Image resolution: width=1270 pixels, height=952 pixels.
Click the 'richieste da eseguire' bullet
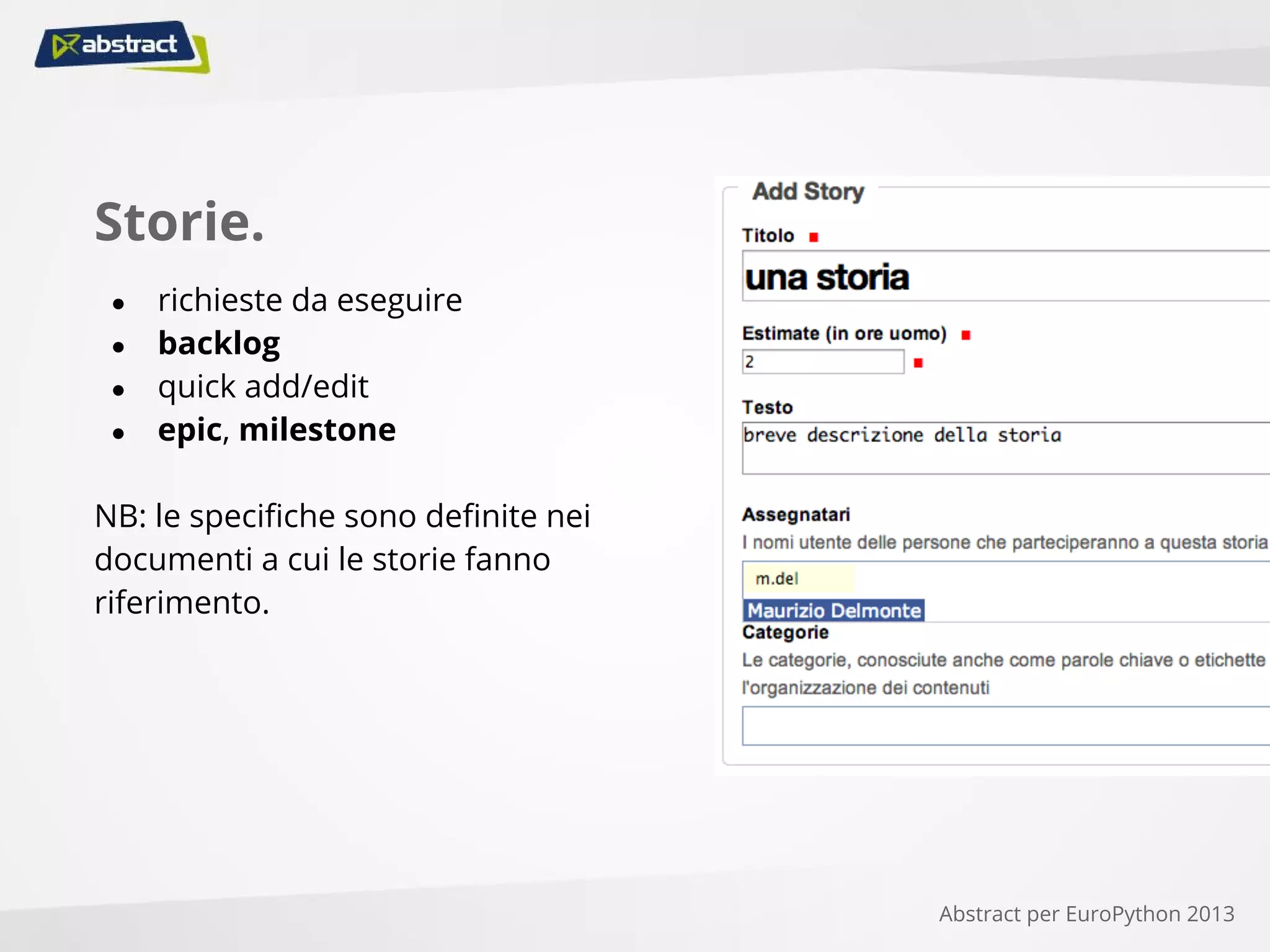[309, 301]
